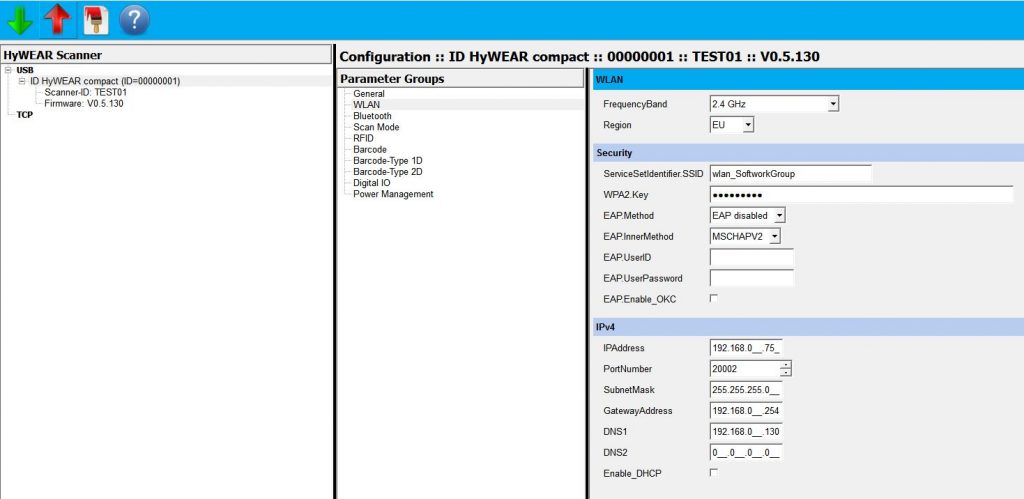Click the WPA2.Key password field
Screen dimensions: 1024x499
pos(861,195)
